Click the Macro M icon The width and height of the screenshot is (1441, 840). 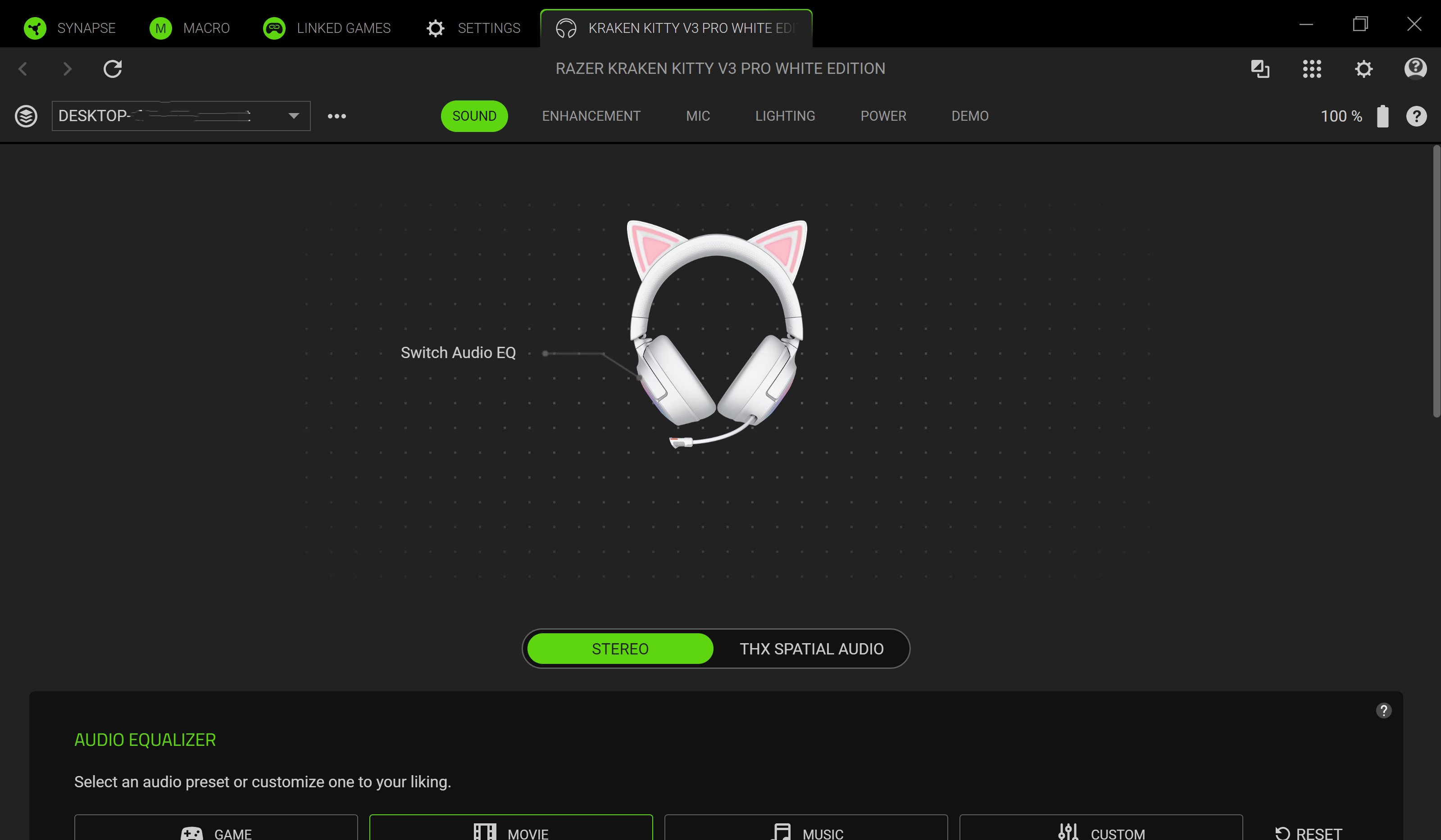point(161,28)
